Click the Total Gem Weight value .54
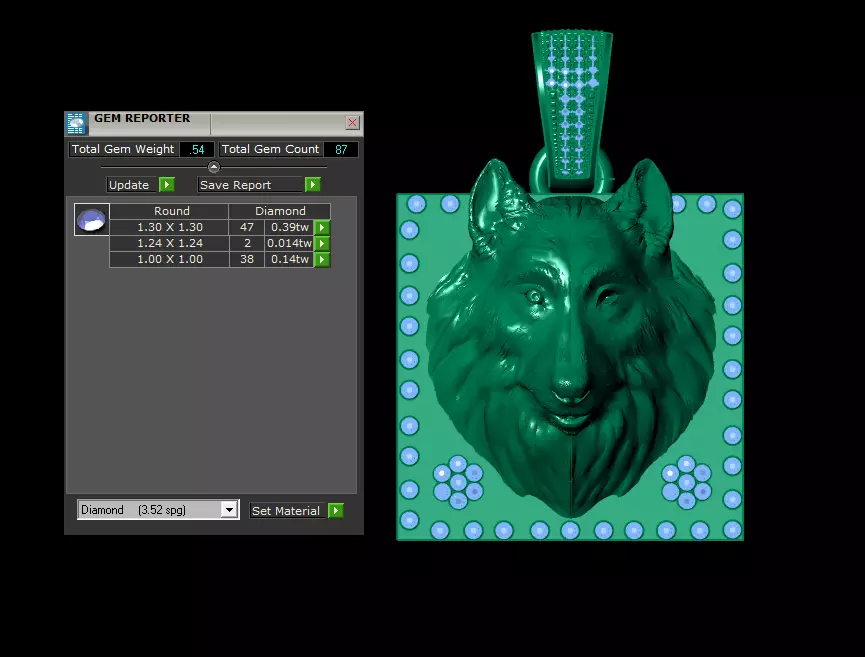 (x=197, y=149)
